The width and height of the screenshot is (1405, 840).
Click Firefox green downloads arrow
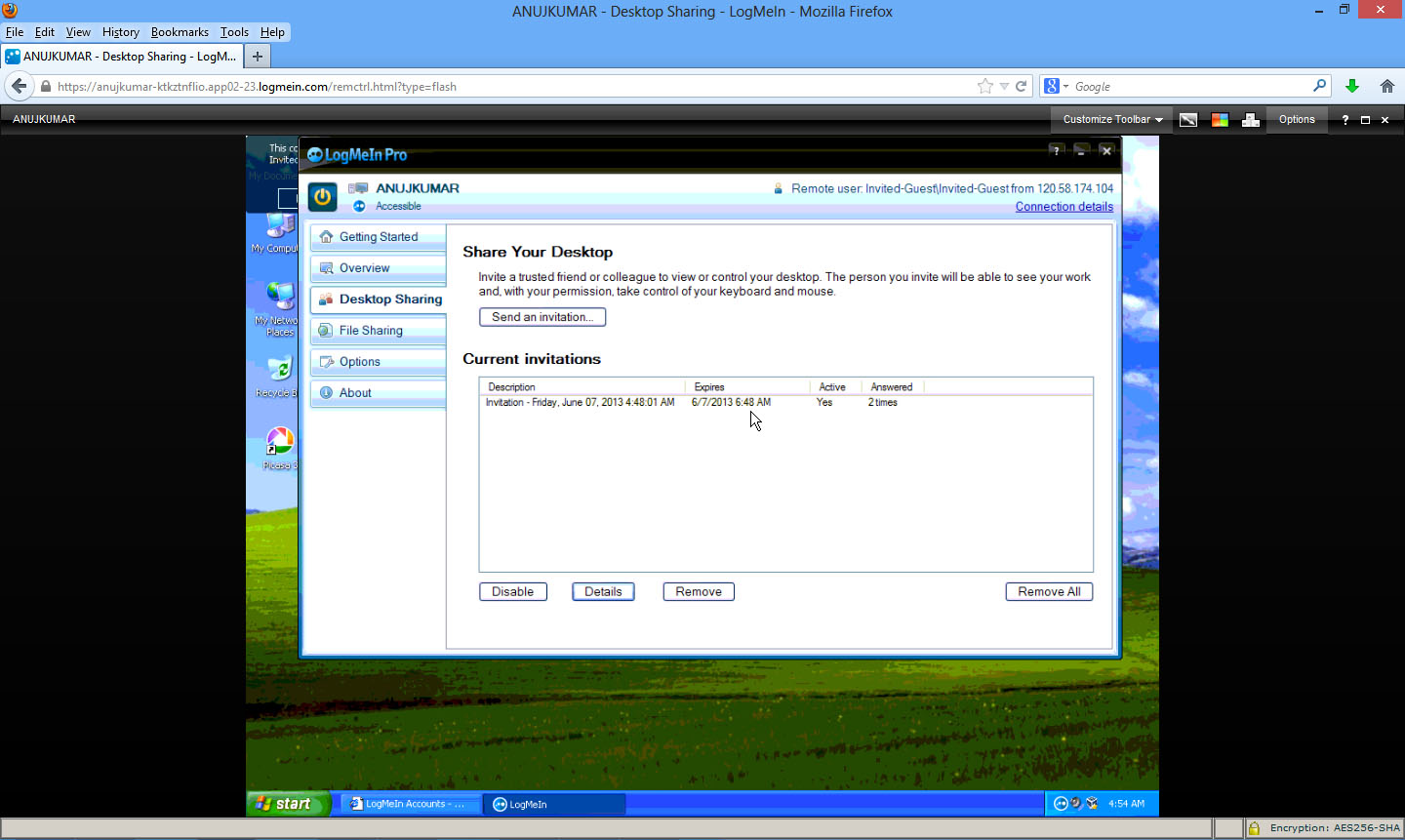pos(1351,86)
